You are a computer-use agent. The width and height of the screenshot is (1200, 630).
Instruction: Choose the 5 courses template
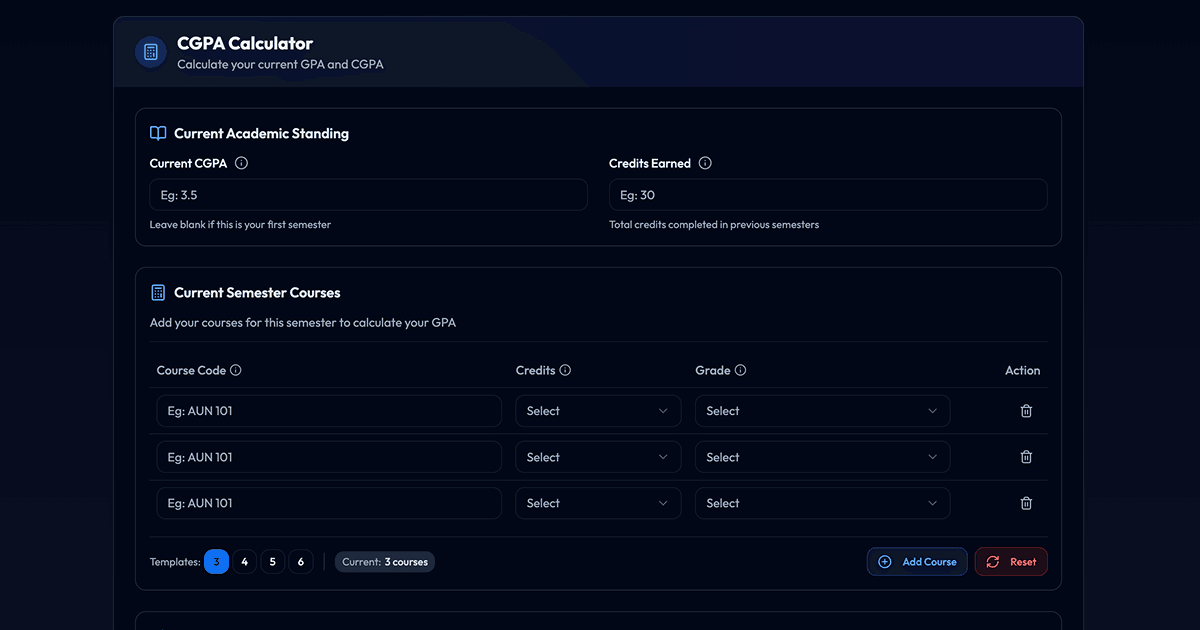273,562
